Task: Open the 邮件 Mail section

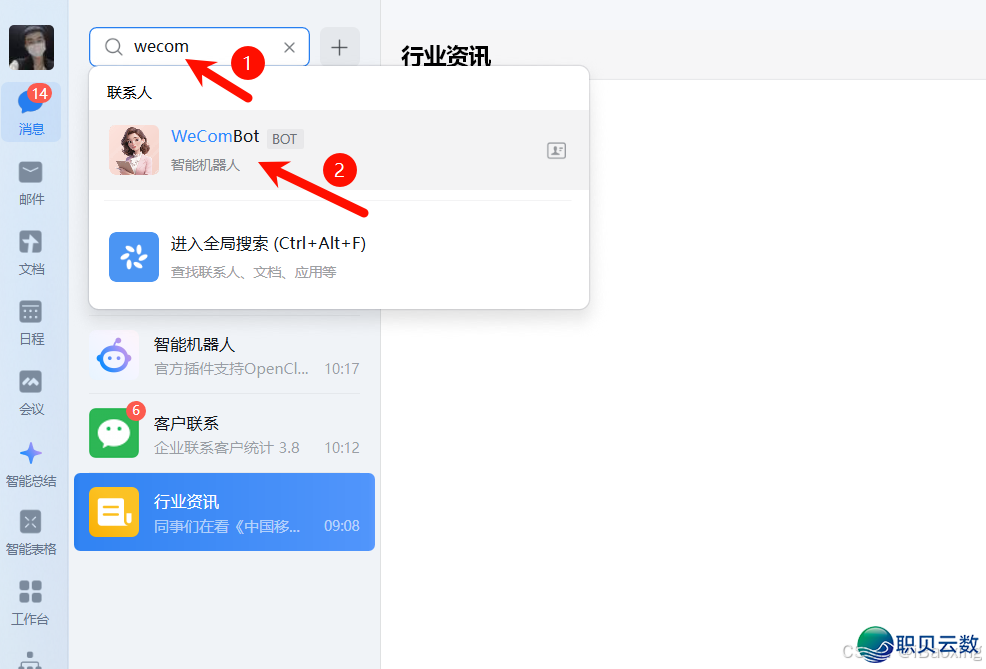Action: coord(31,182)
